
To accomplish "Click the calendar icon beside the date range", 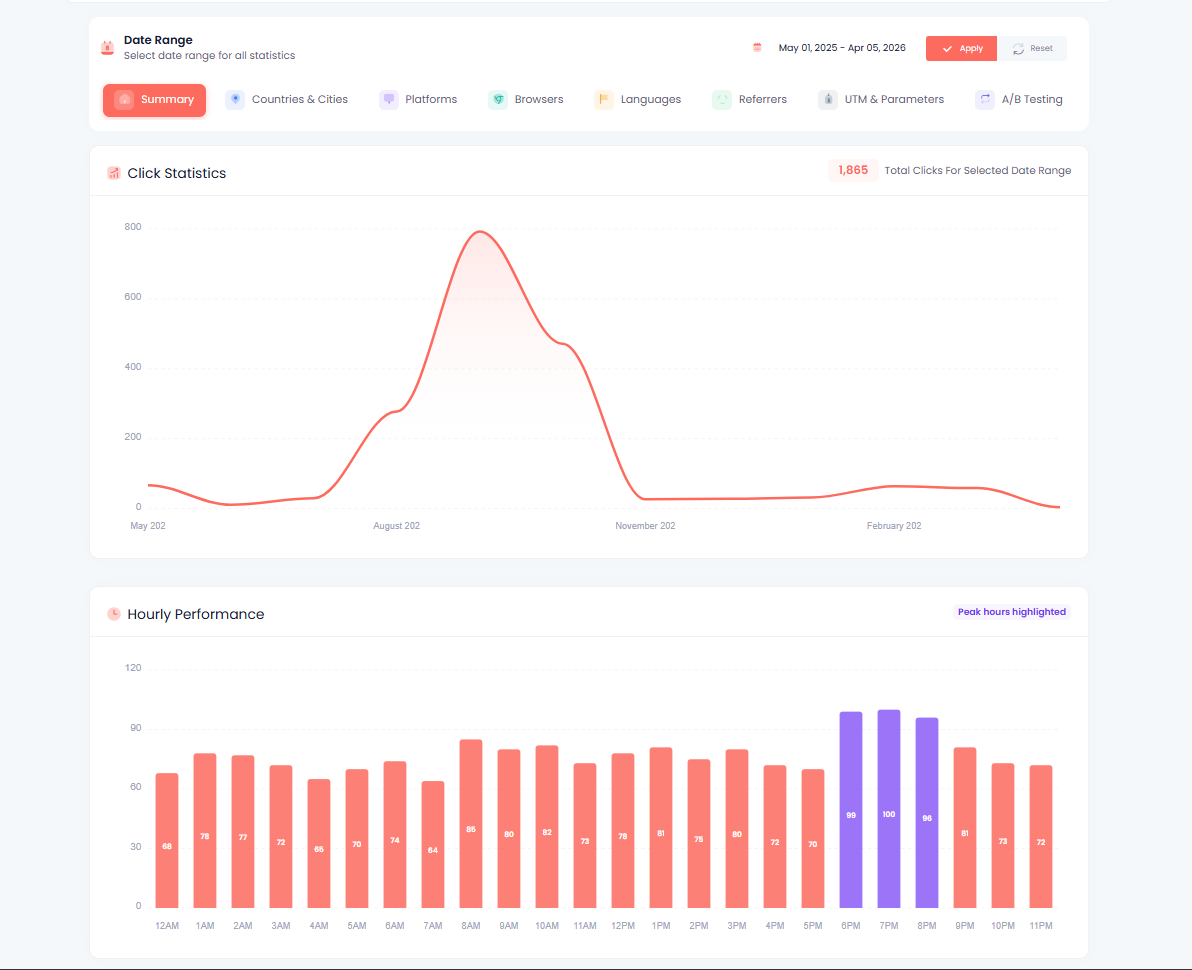I will click(x=757, y=47).
